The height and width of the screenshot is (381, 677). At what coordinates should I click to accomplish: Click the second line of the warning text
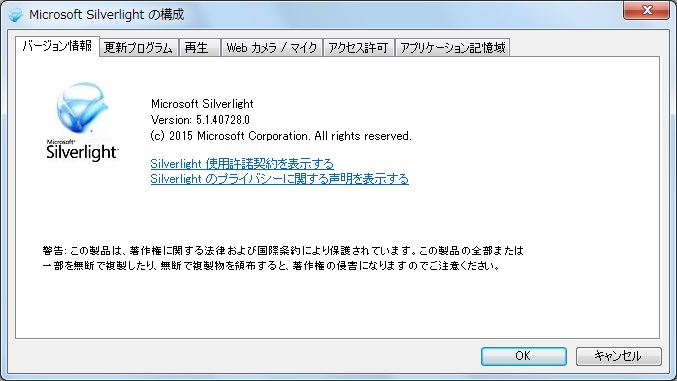pos(271,266)
